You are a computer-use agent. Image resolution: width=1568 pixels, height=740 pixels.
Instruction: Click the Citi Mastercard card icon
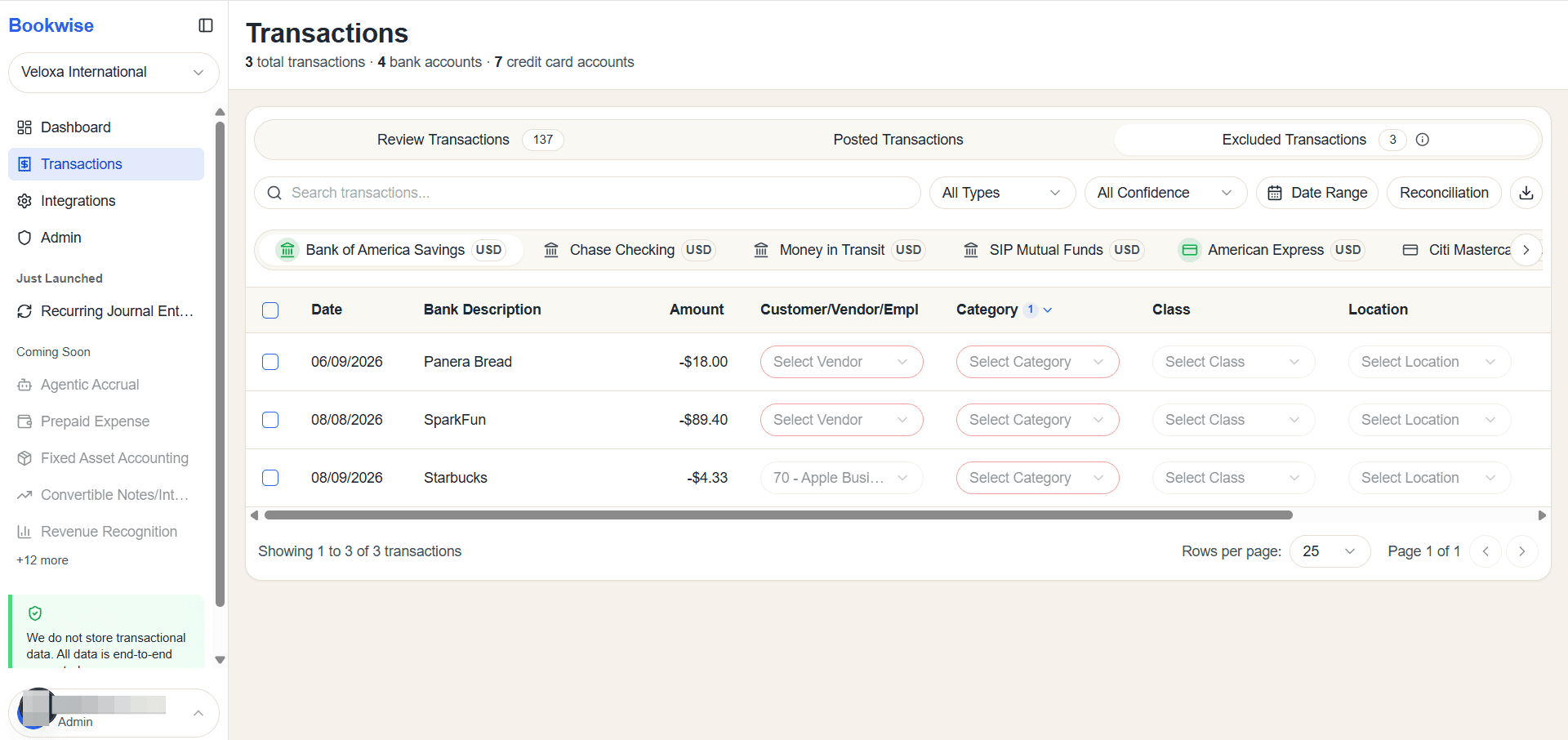pyautogui.click(x=1410, y=250)
